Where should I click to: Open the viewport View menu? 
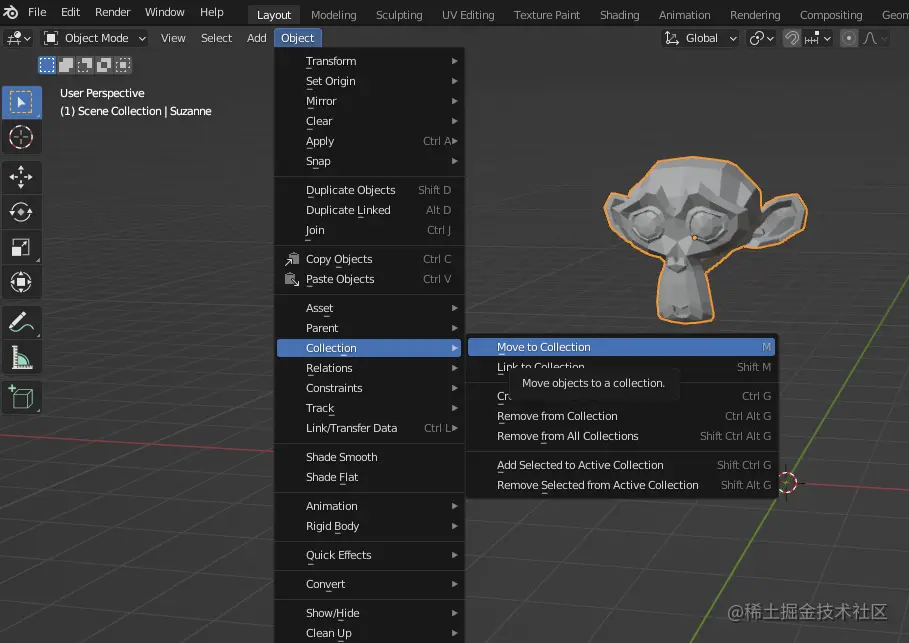[173, 38]
